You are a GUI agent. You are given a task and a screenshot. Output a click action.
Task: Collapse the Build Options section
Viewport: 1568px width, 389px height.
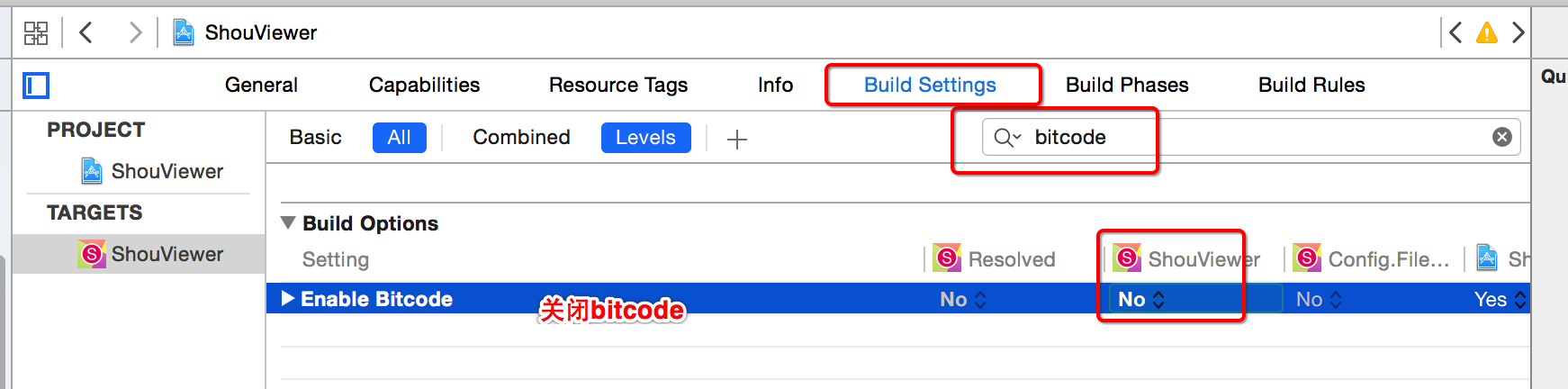pyautogui.click(x=288, y=222)
